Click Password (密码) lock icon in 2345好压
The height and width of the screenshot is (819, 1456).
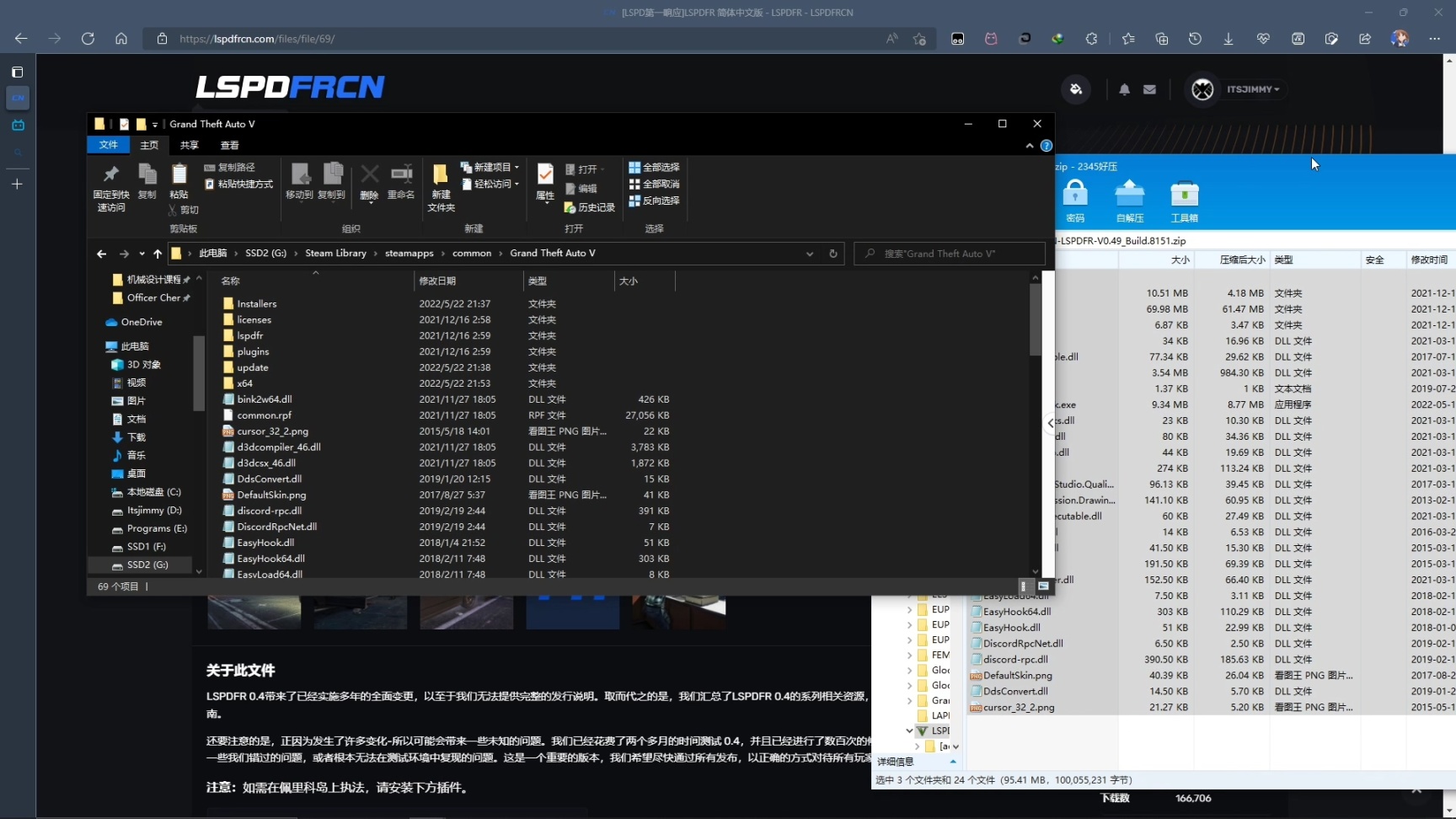(1075, 201)
